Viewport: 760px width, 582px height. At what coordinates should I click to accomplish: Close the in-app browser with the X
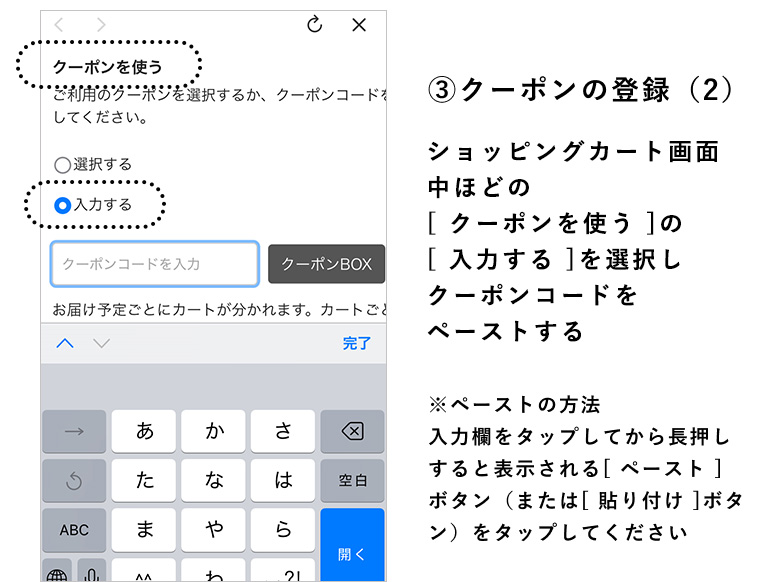[359, 25]
